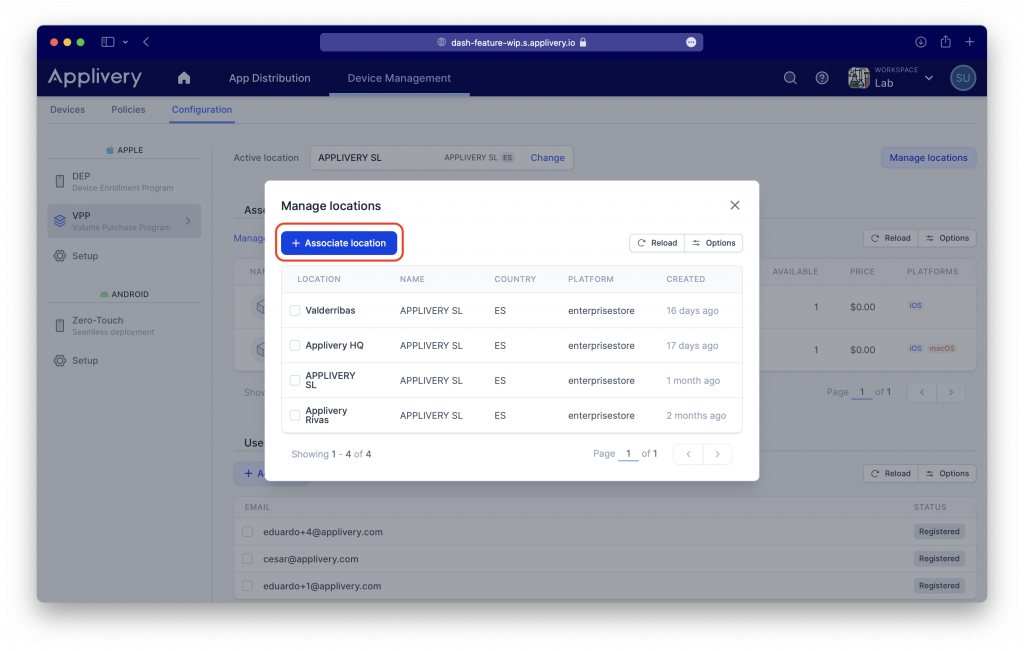Click the page number field in dialog

(628, 454)
